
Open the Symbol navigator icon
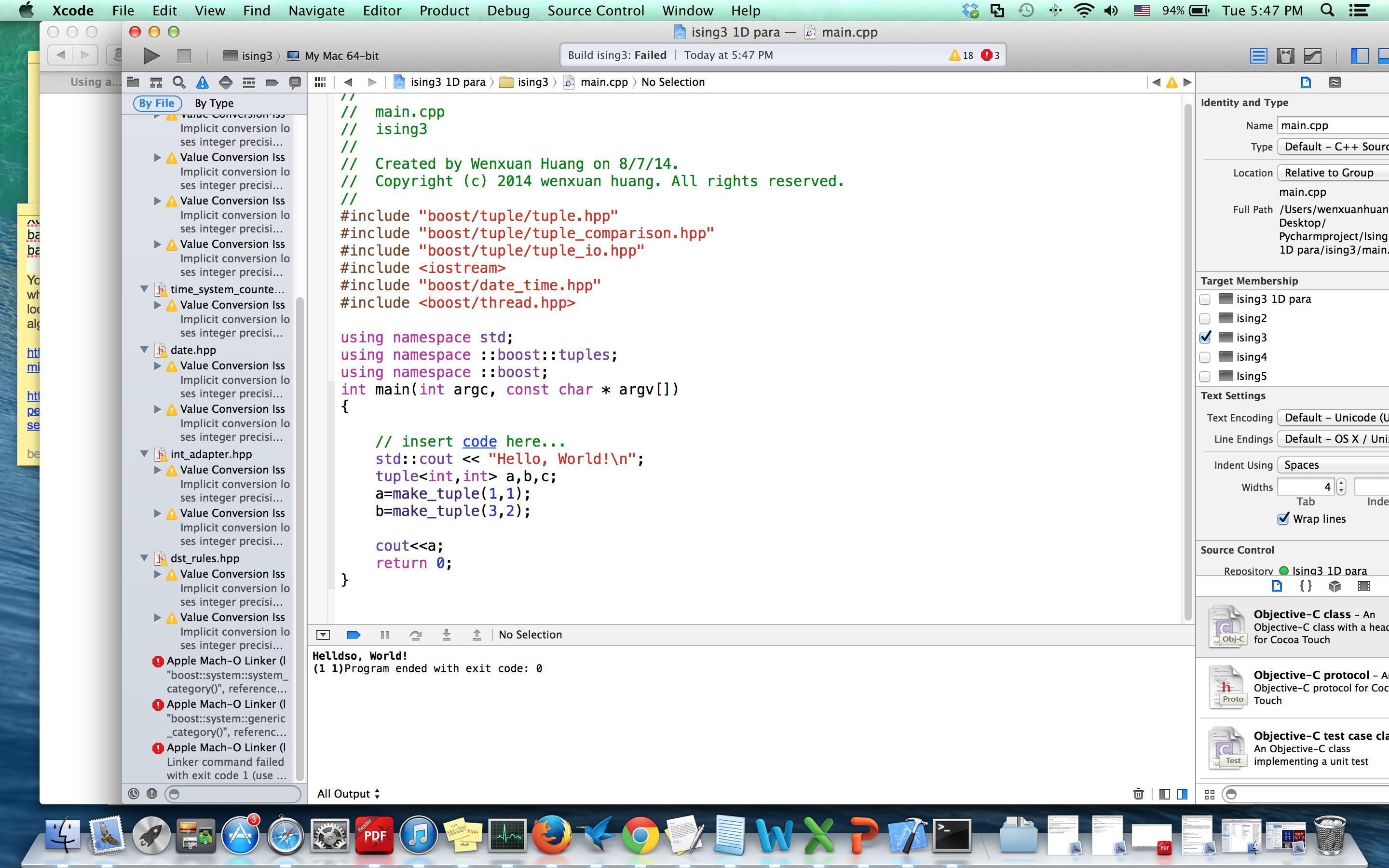(x=156, y=82)
